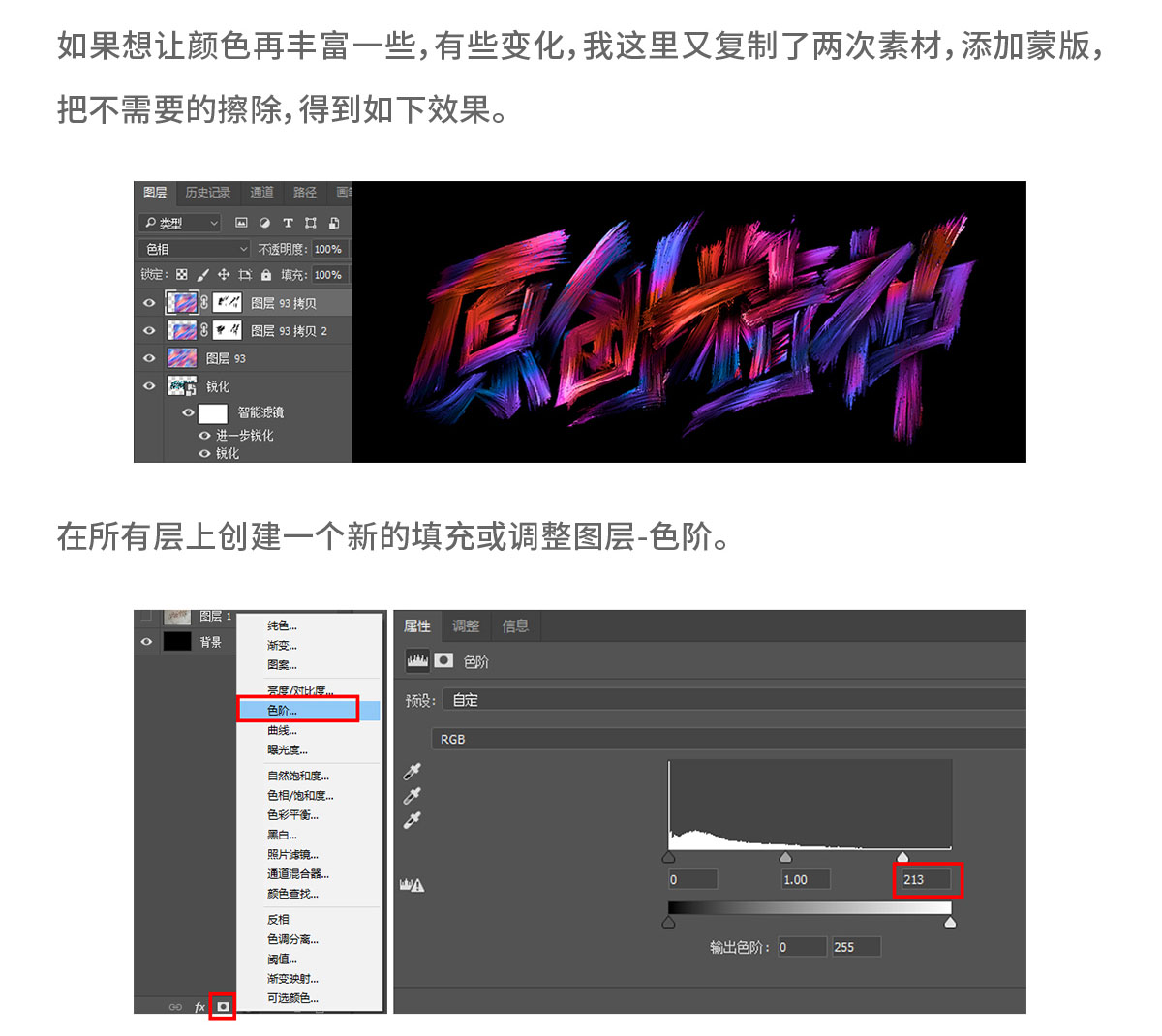
Task: Toggle bottom 锐化 filter visibility eye
Action: pos(204,453)
